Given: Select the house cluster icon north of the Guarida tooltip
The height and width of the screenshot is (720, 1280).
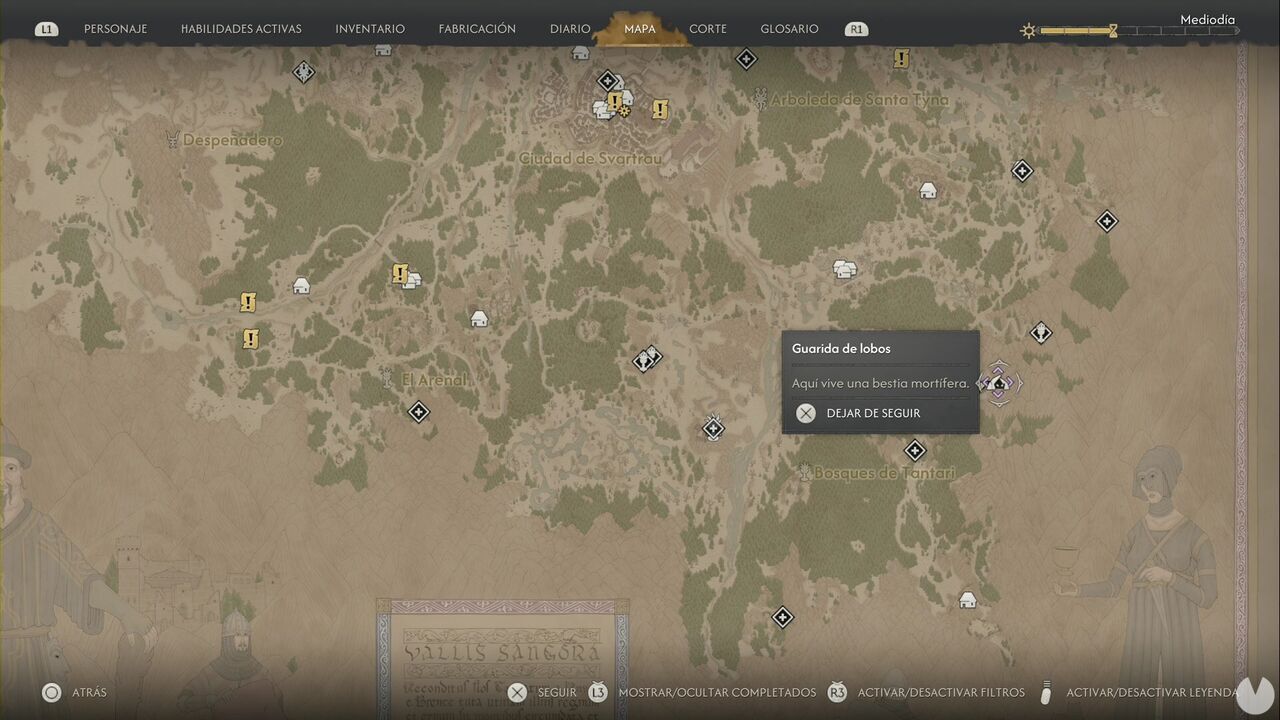Looking at the screenshot, I should (845, 269).
